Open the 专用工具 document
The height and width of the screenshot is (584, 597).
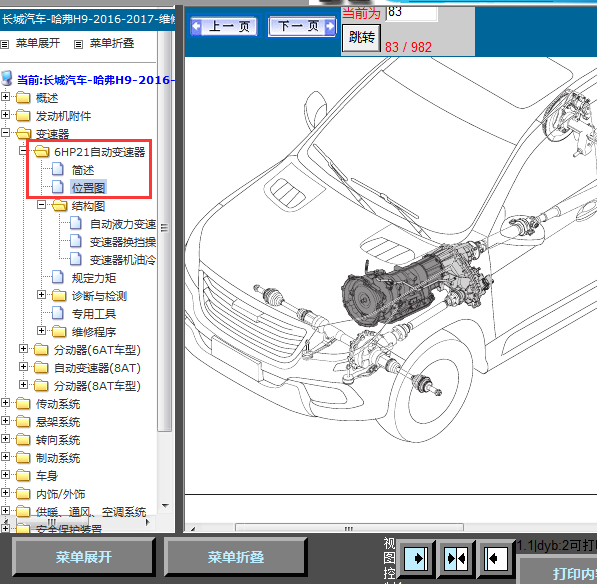pos(94,314)
